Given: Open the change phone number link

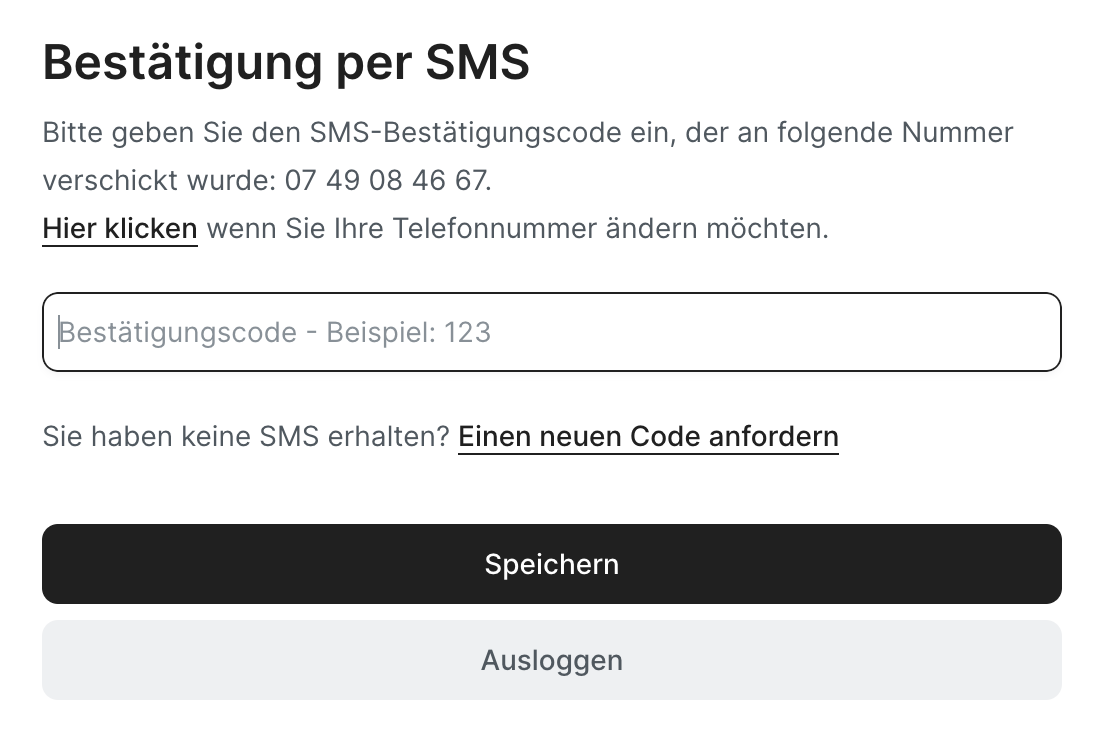Looking at the screenshot, I should pos(120,229).
